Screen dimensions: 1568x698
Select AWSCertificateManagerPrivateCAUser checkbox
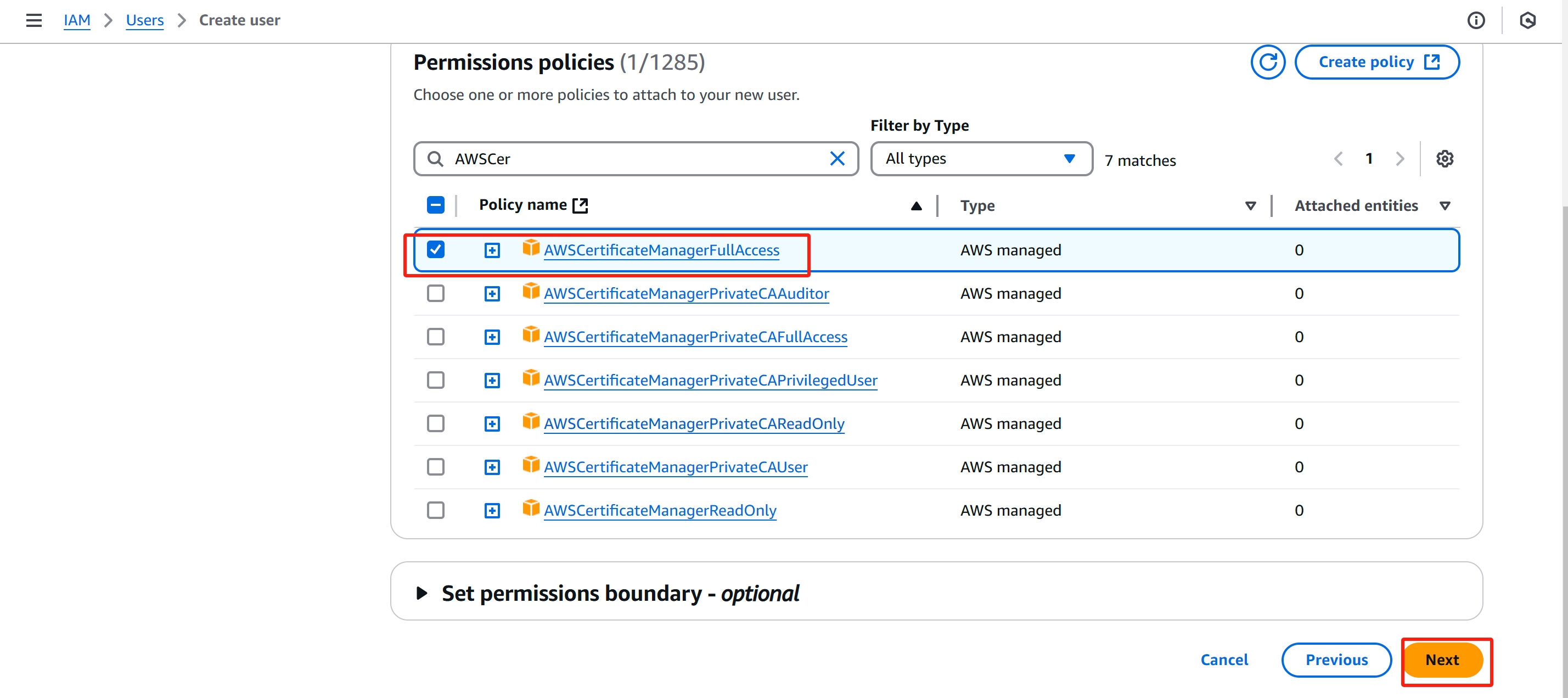436,467
